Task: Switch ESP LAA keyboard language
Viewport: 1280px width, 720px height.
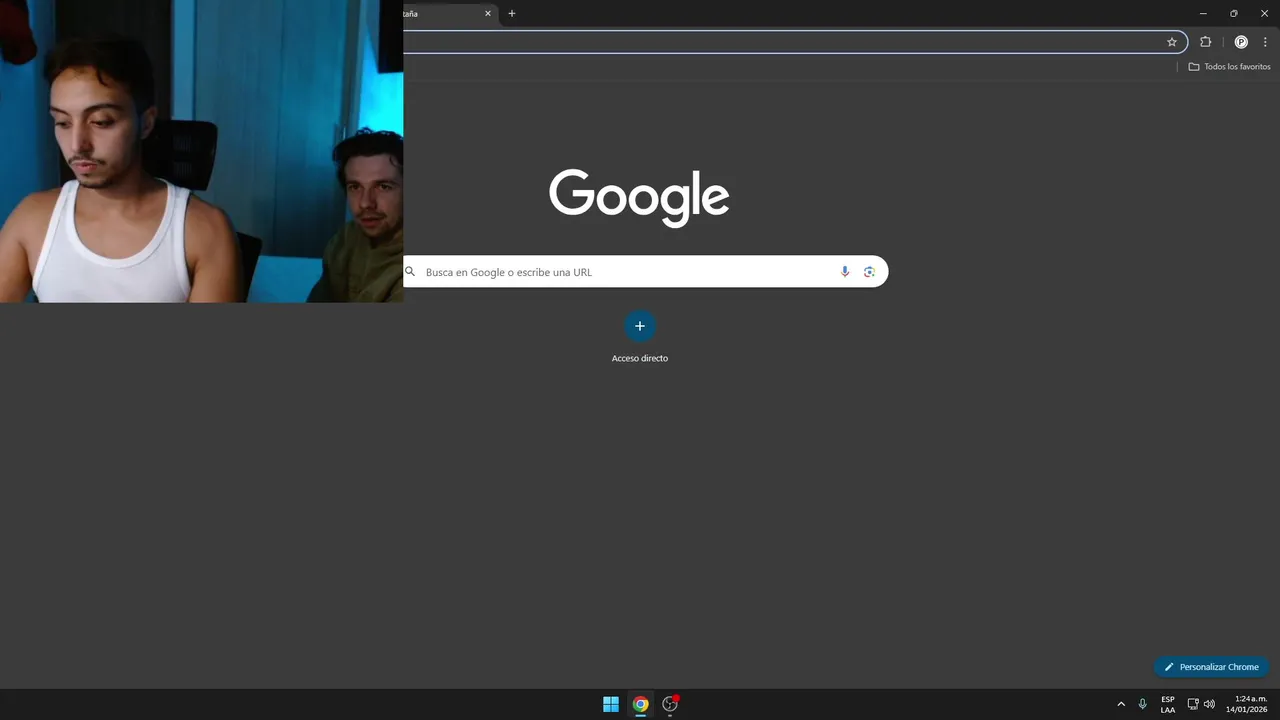Action: point(1168,704)
